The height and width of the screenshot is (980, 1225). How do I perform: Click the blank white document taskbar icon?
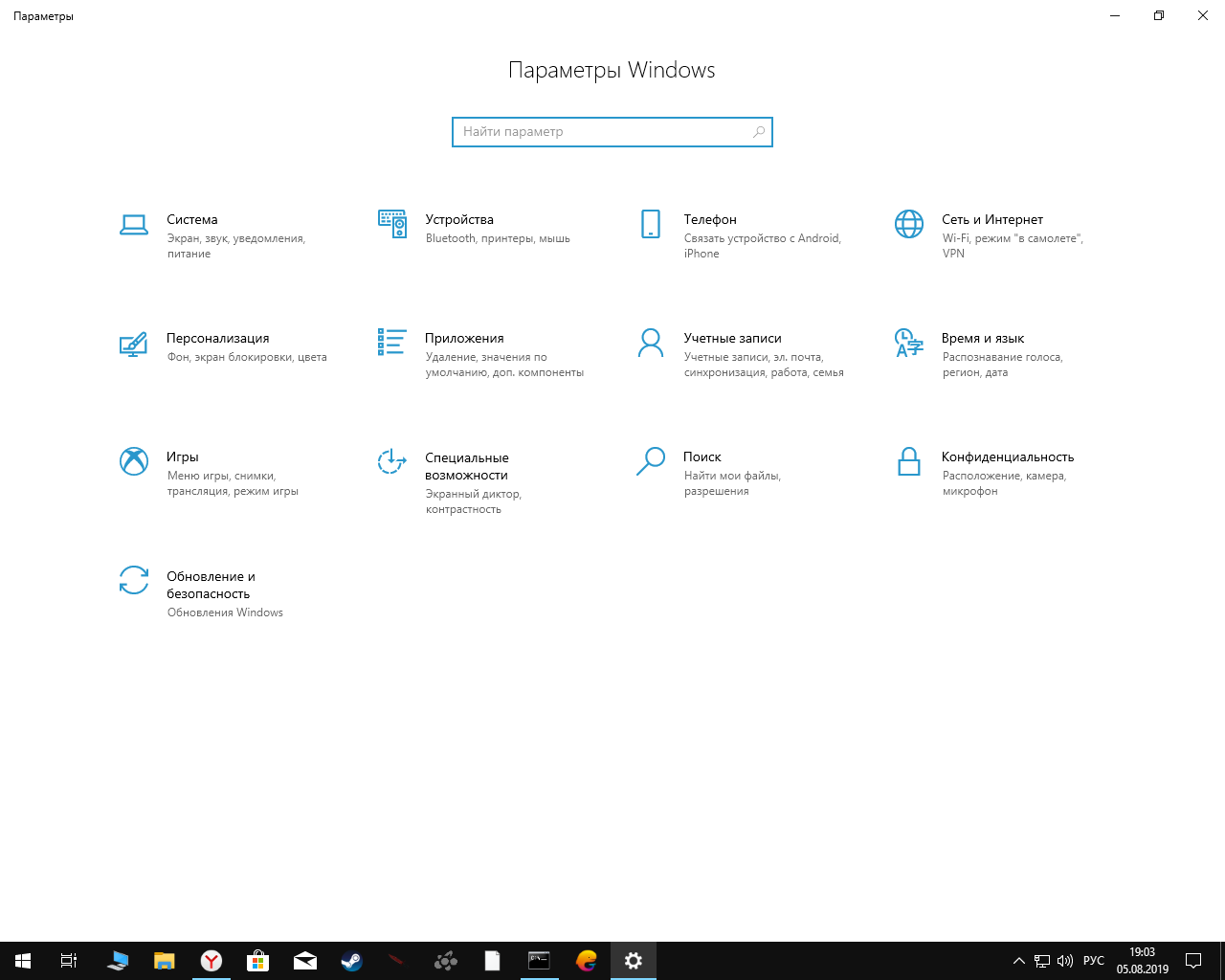(492, 961)
